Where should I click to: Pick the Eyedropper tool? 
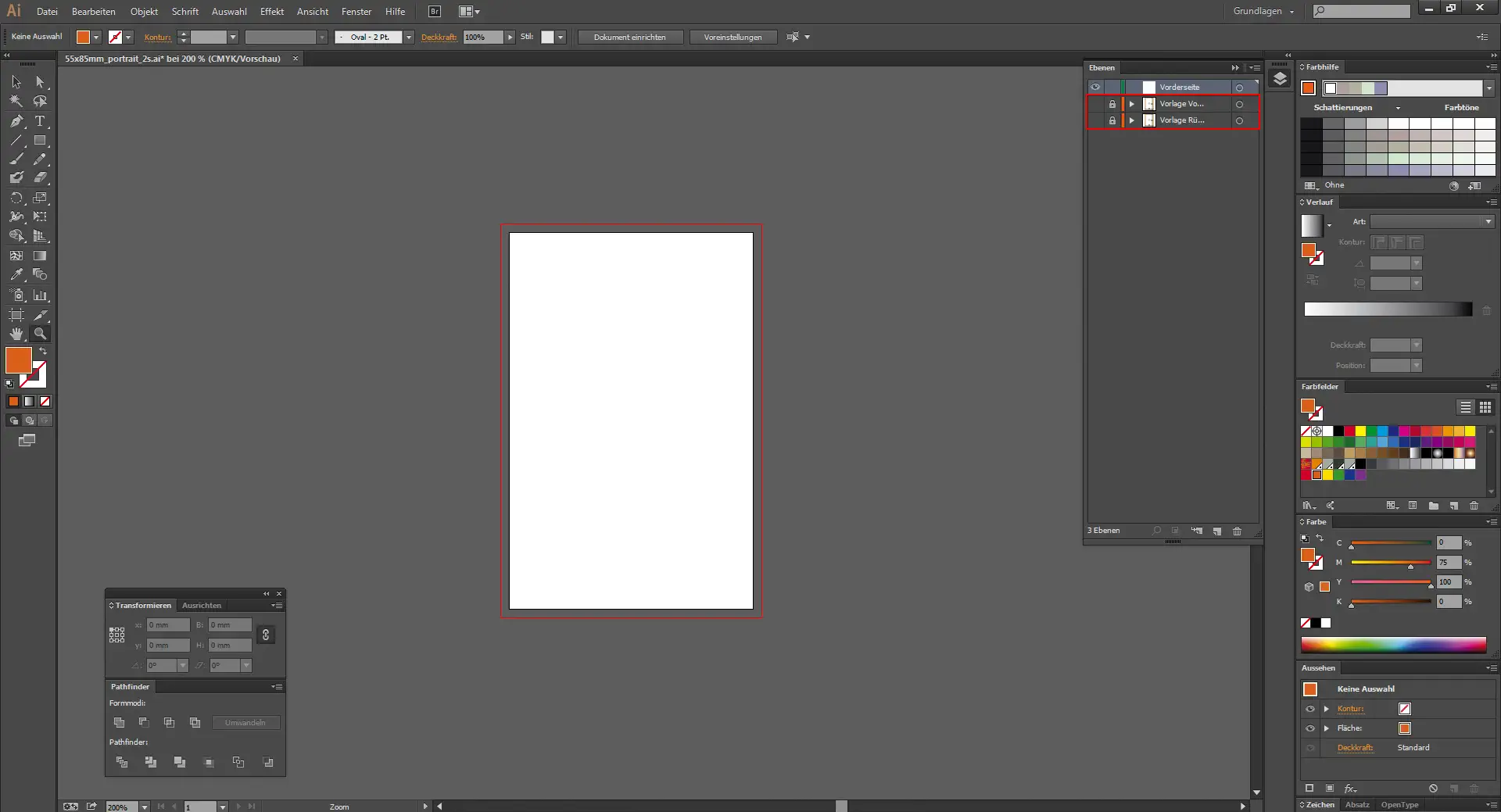click(x=16, y=274)
